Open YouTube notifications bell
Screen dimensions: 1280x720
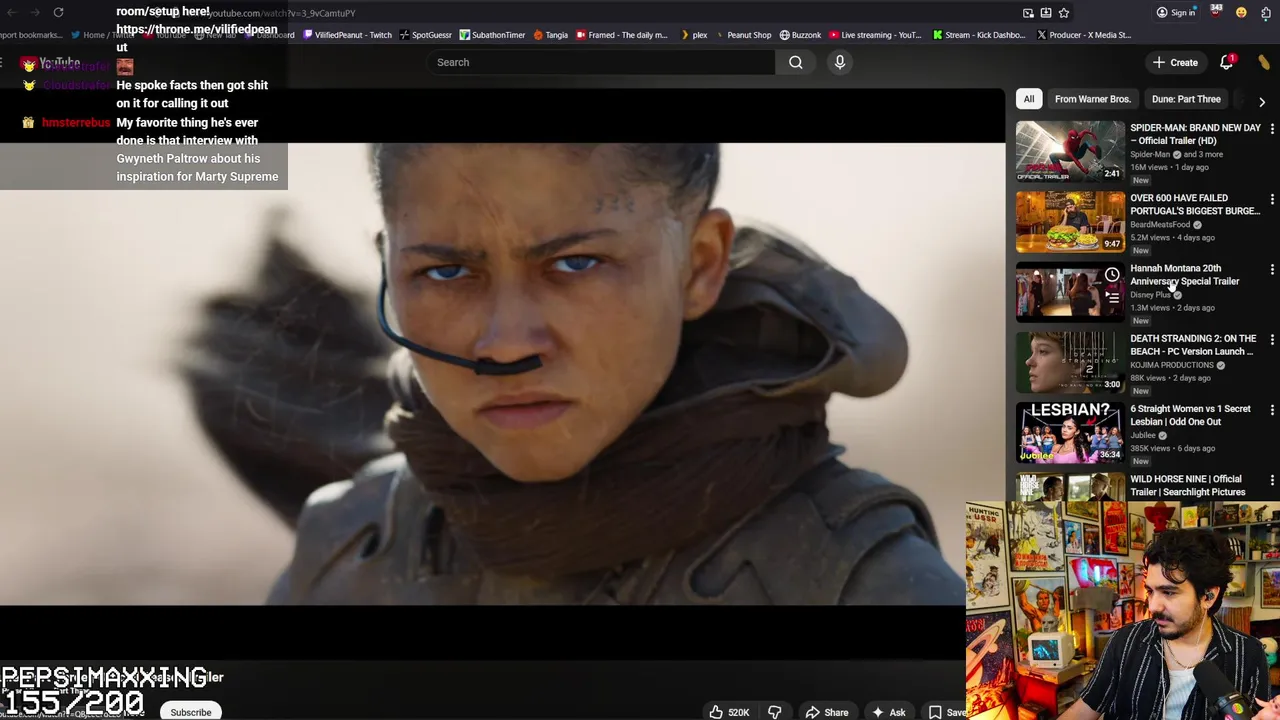click(x=1226, y=62)
